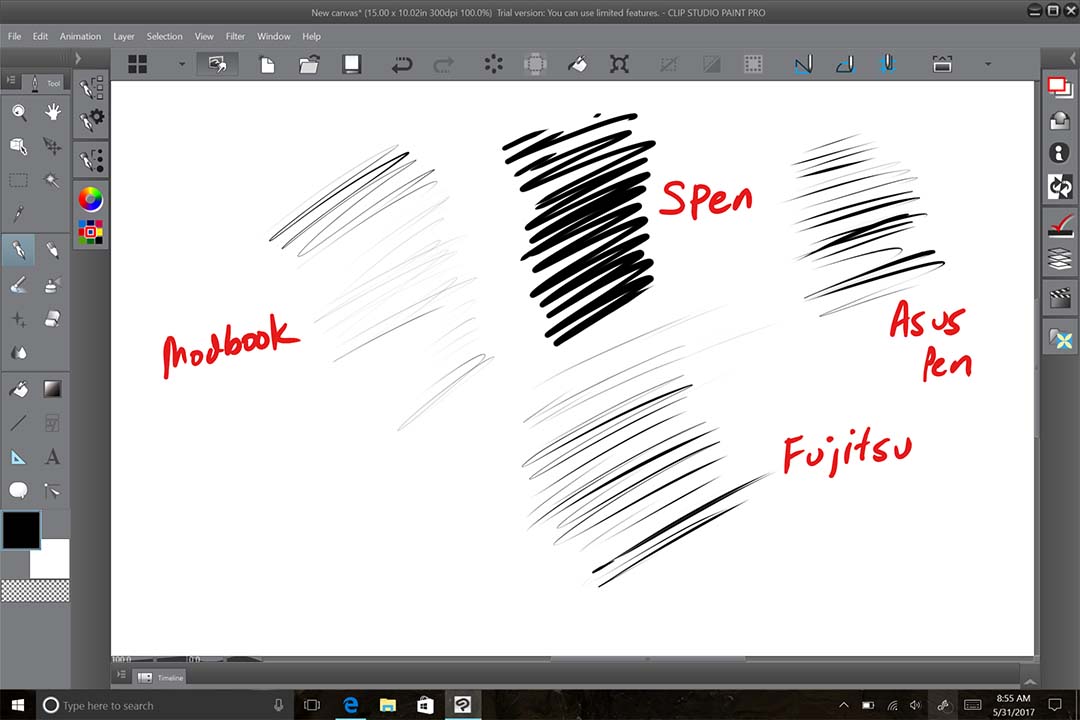1080x720 pixels.
Task: Open the Animation menu
Action: (x=80, y=37)
